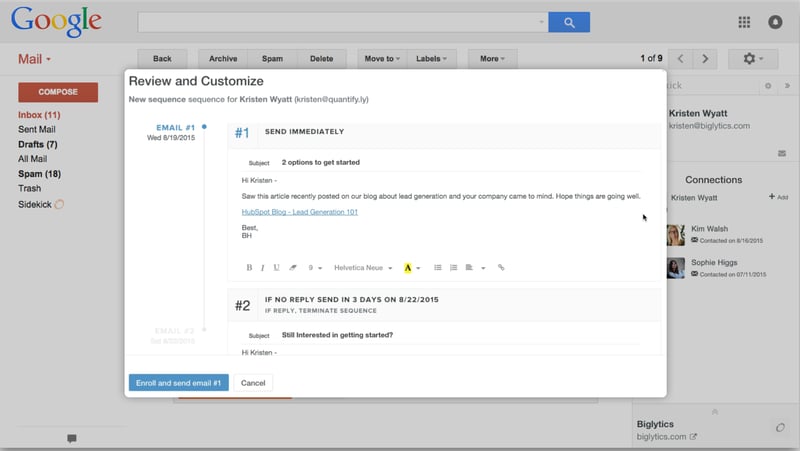800x451 pixels.
Task: Click the Sidekick panel gear icon
Action: click(x=768, y=86)
